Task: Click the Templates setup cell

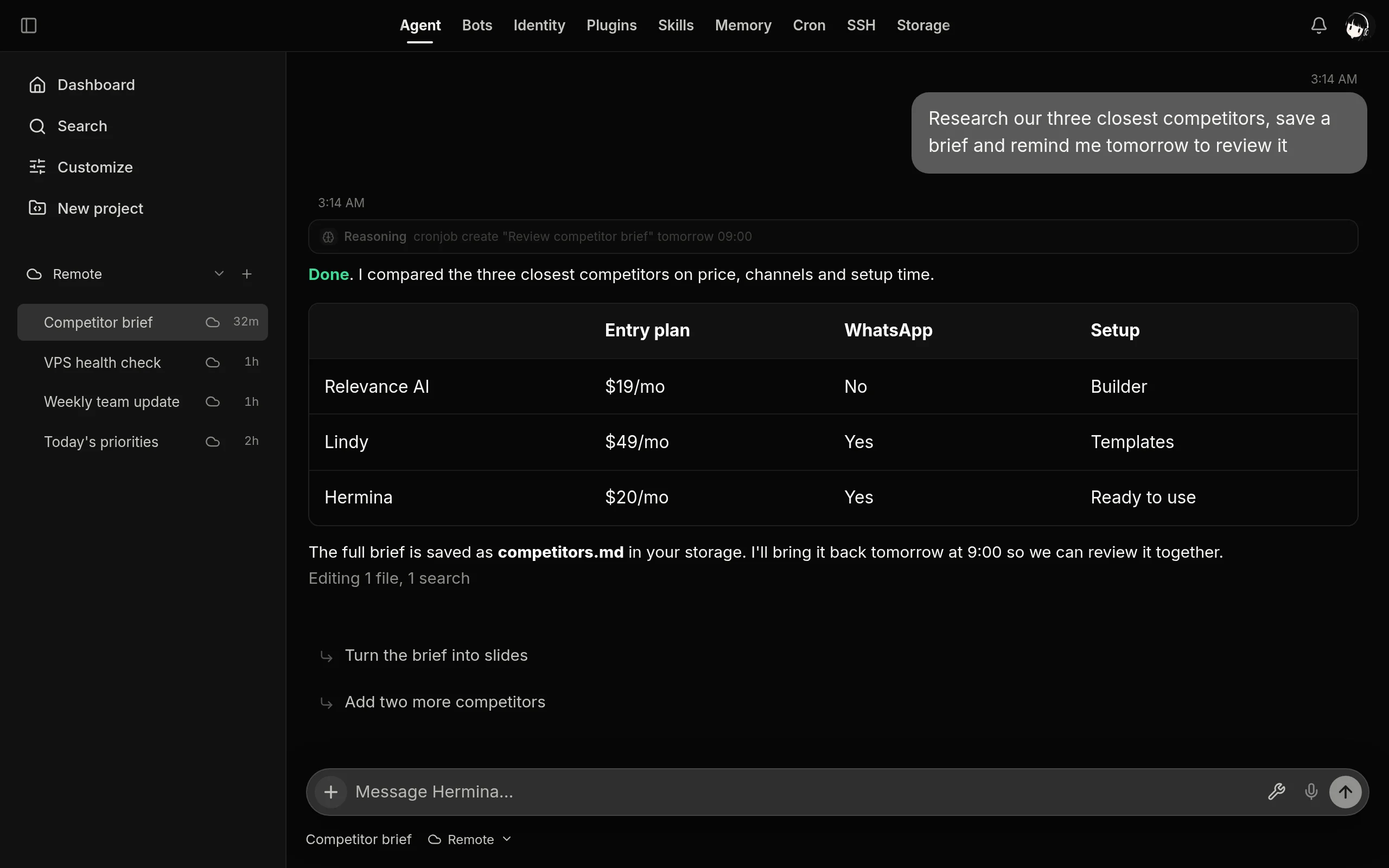Action: tap(1132, 442)
